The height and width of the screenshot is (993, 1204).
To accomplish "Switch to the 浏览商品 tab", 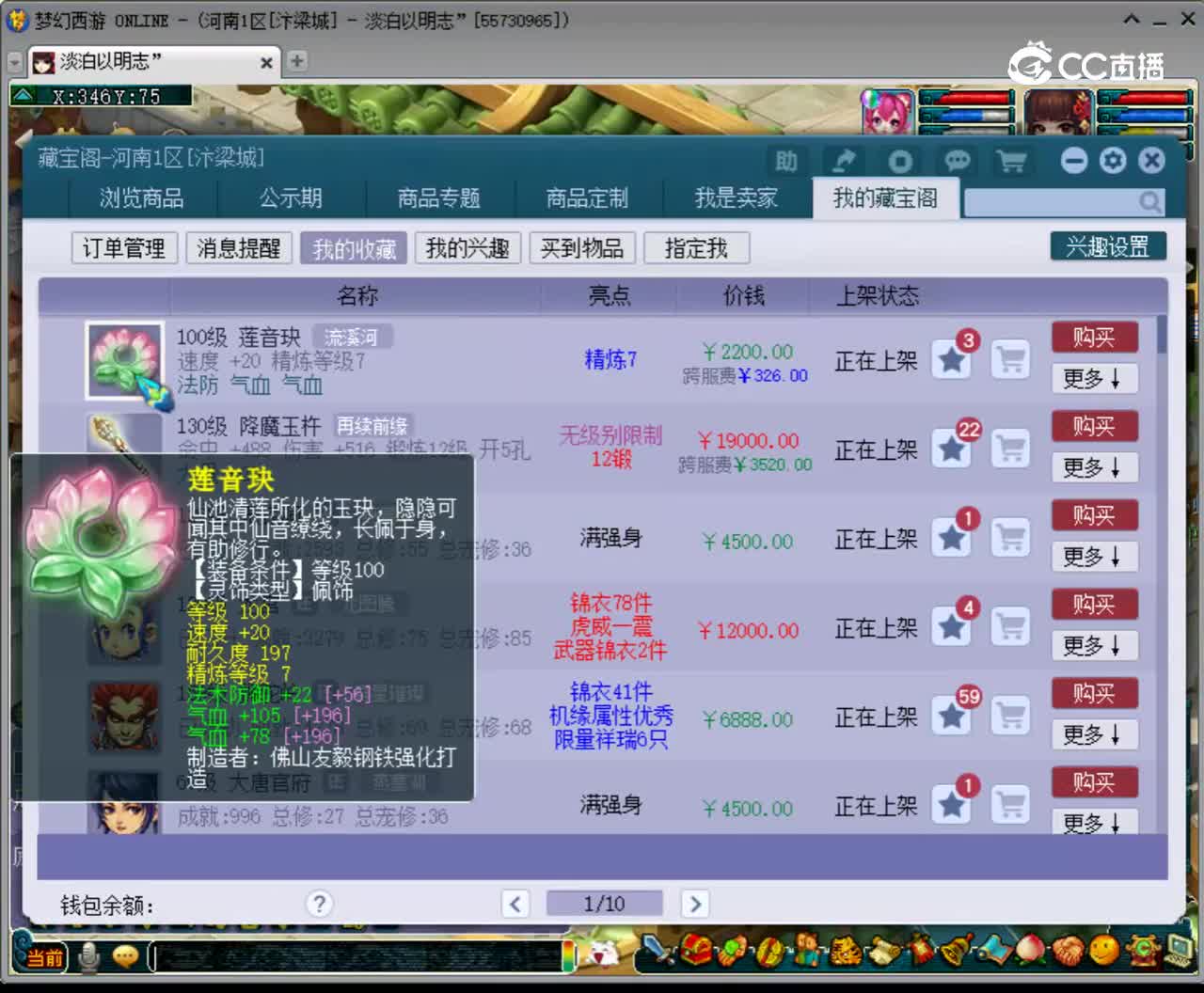I will point(142,198).
